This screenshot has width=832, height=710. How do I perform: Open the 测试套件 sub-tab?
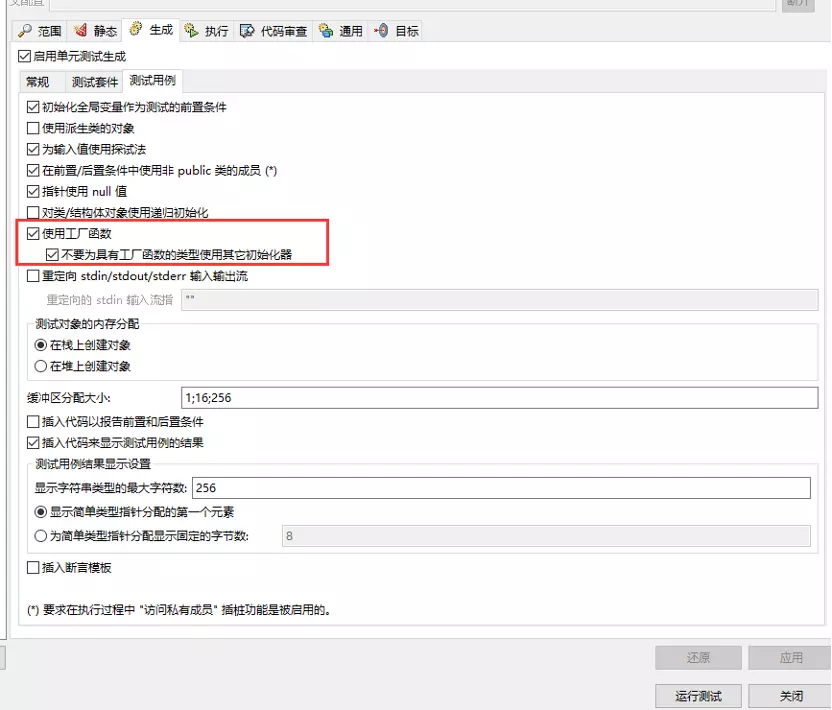pos(95,82)
